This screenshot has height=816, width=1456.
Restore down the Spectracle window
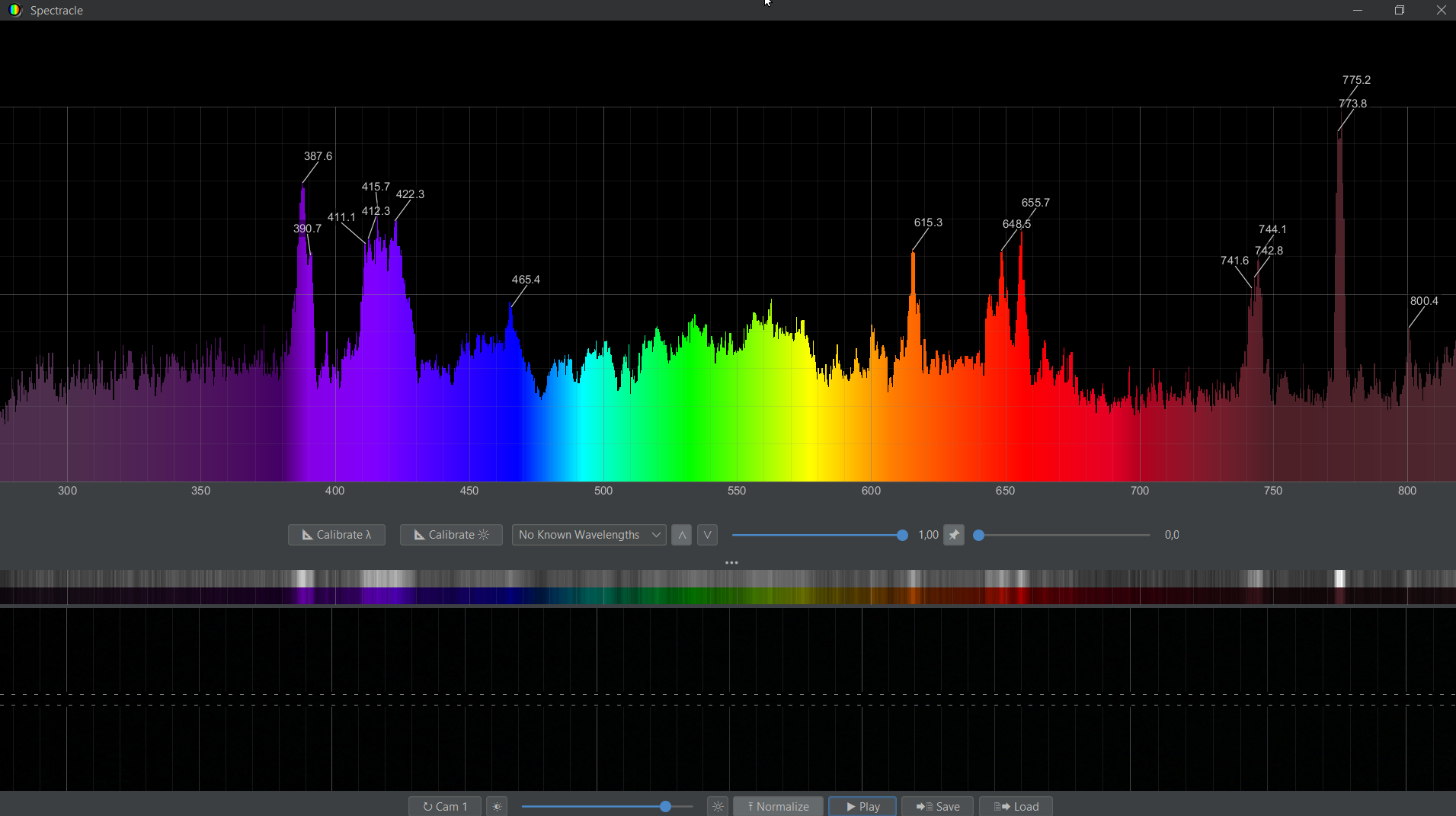click(x=1399, y=10)
